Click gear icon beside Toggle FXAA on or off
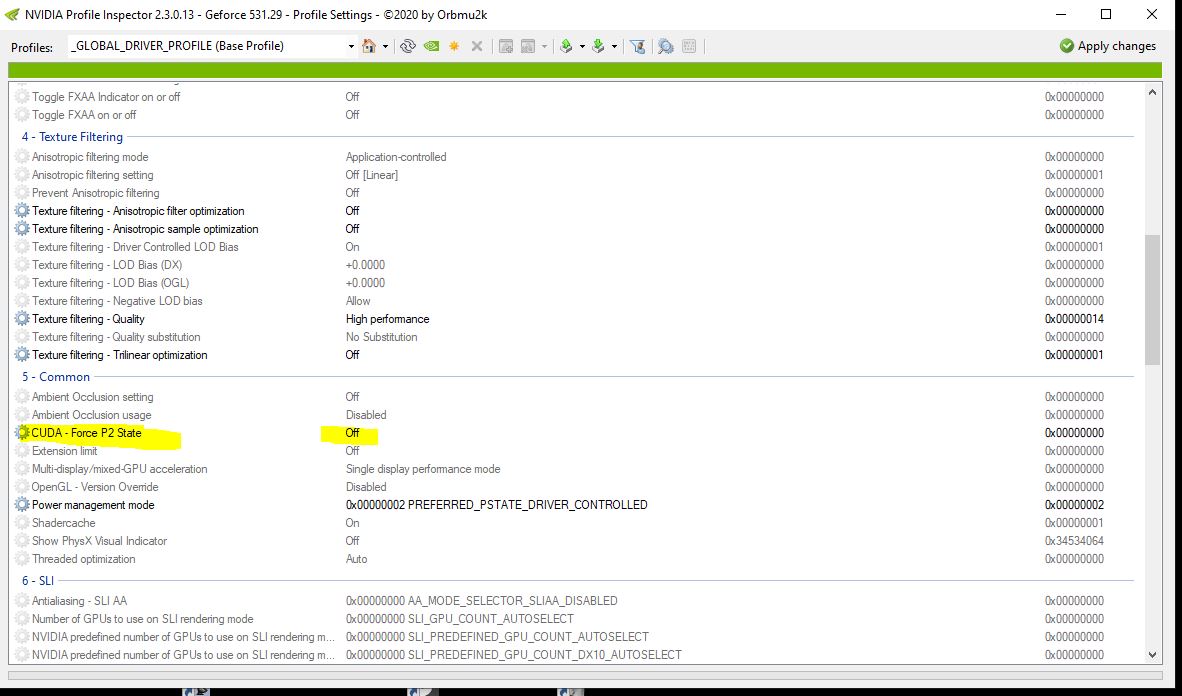 point(23,115)
